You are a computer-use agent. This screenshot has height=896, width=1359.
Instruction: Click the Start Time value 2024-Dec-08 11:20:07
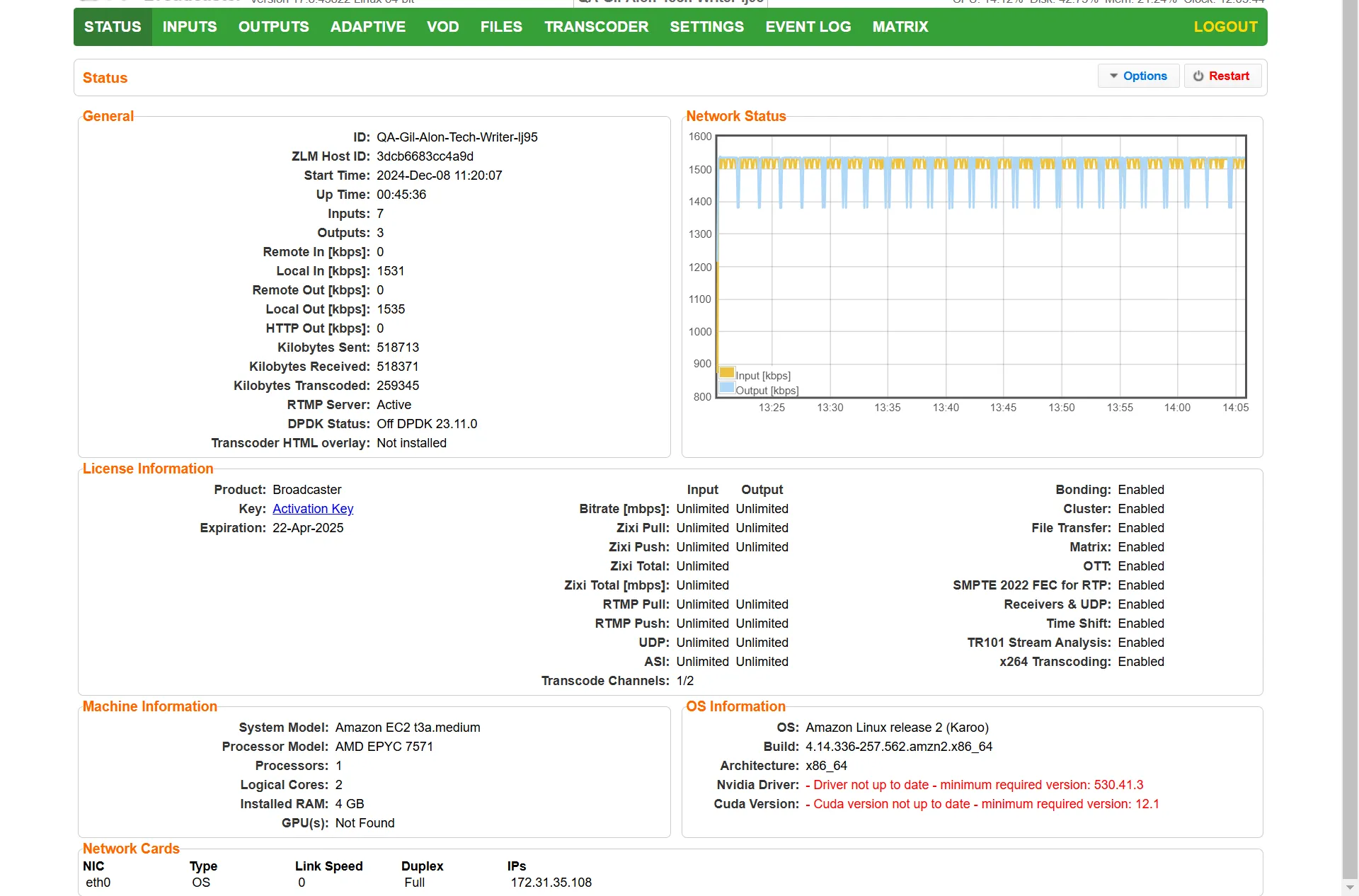pos(440,176)
